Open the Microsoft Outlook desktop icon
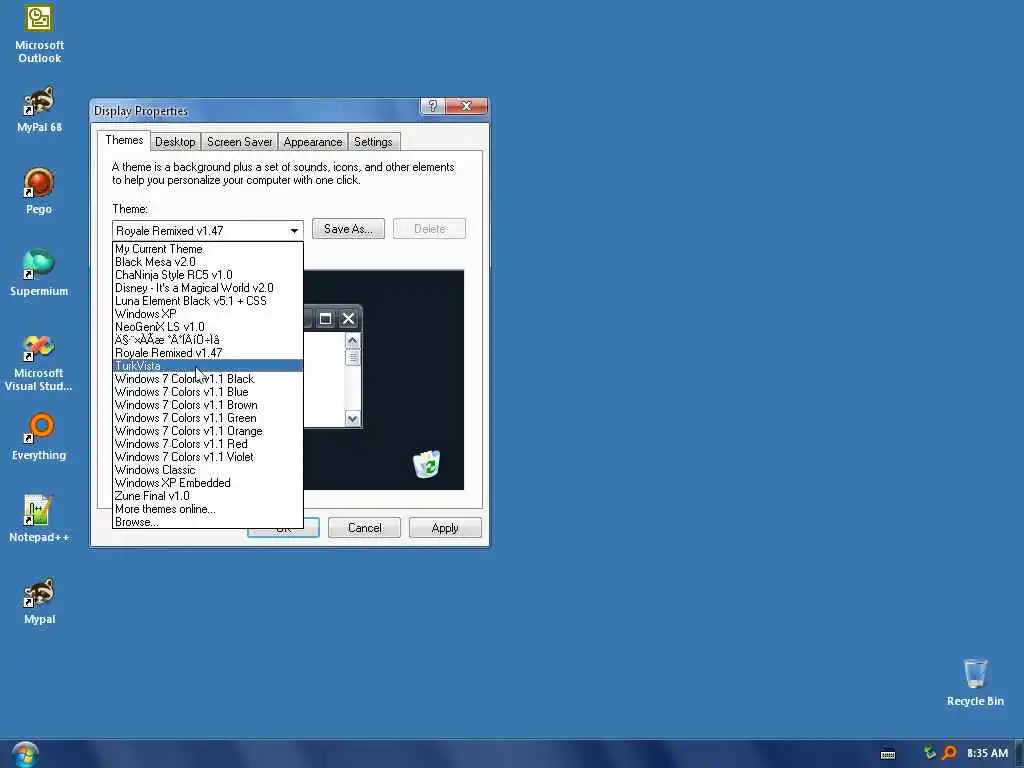This screenshot has width=1024, height=768. [39, 34]
